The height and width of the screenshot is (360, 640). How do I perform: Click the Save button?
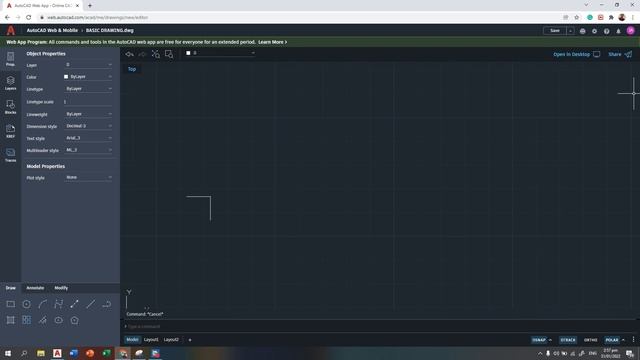coord(555,31)
